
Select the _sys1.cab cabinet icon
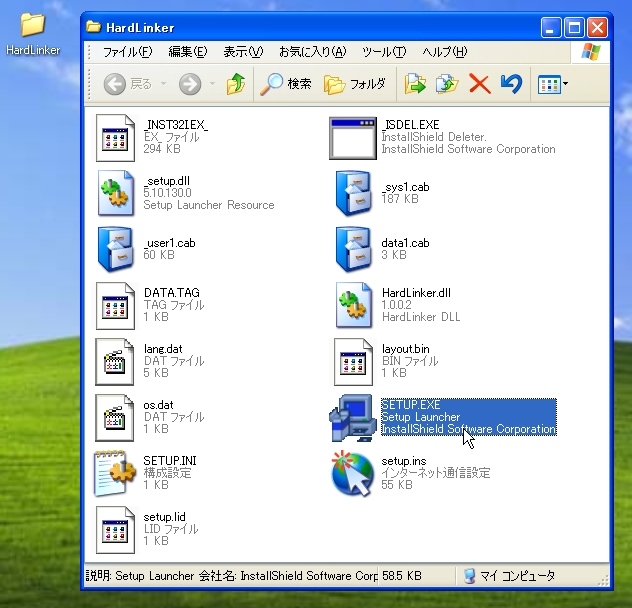click(x=353, y=193)
